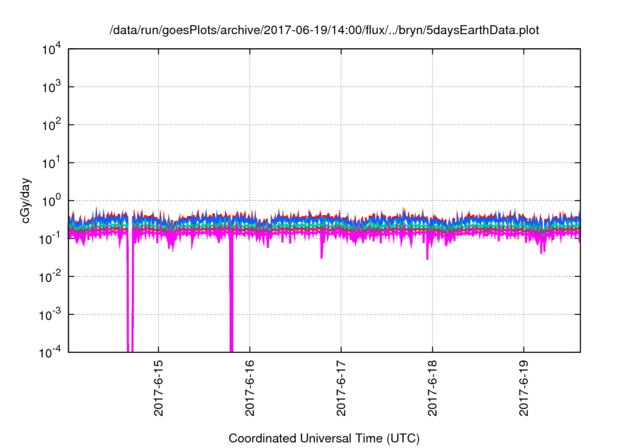Click the 2017-6-16 date tick label
This screenshot has width=640, height=448.
(x=250, y=388)
